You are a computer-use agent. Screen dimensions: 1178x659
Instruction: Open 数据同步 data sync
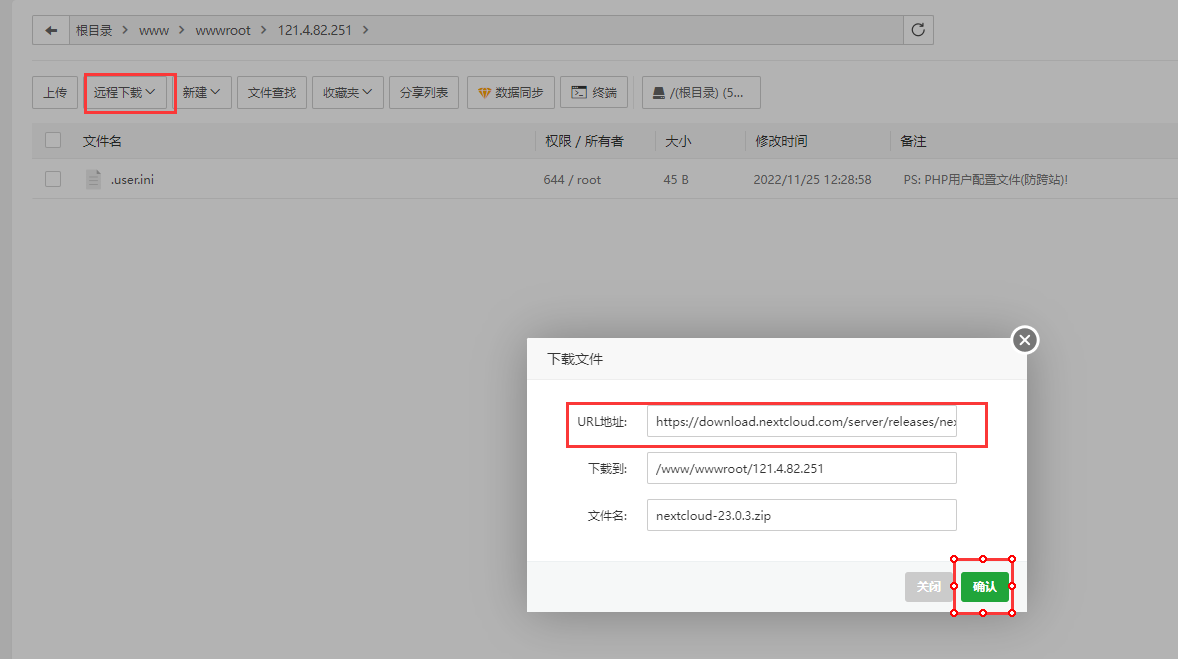pyautogui.click(x=511, y=92)
